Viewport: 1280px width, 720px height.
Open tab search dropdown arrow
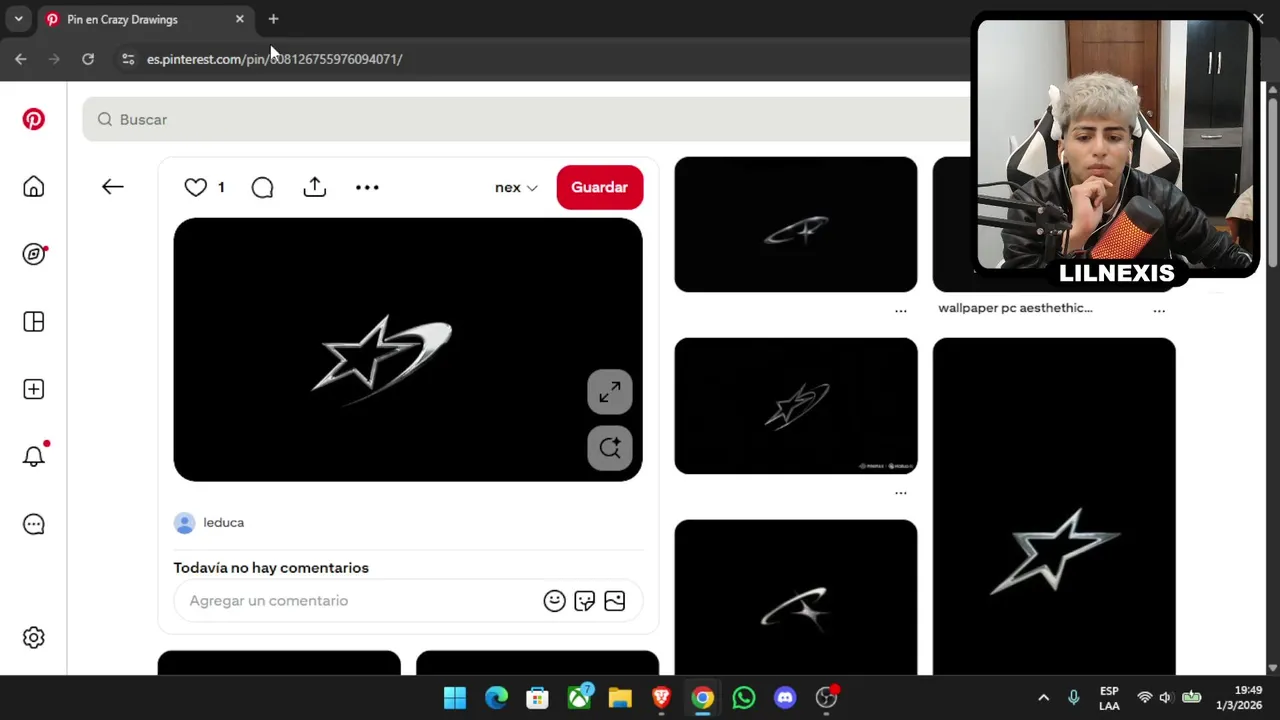(18, 19)
